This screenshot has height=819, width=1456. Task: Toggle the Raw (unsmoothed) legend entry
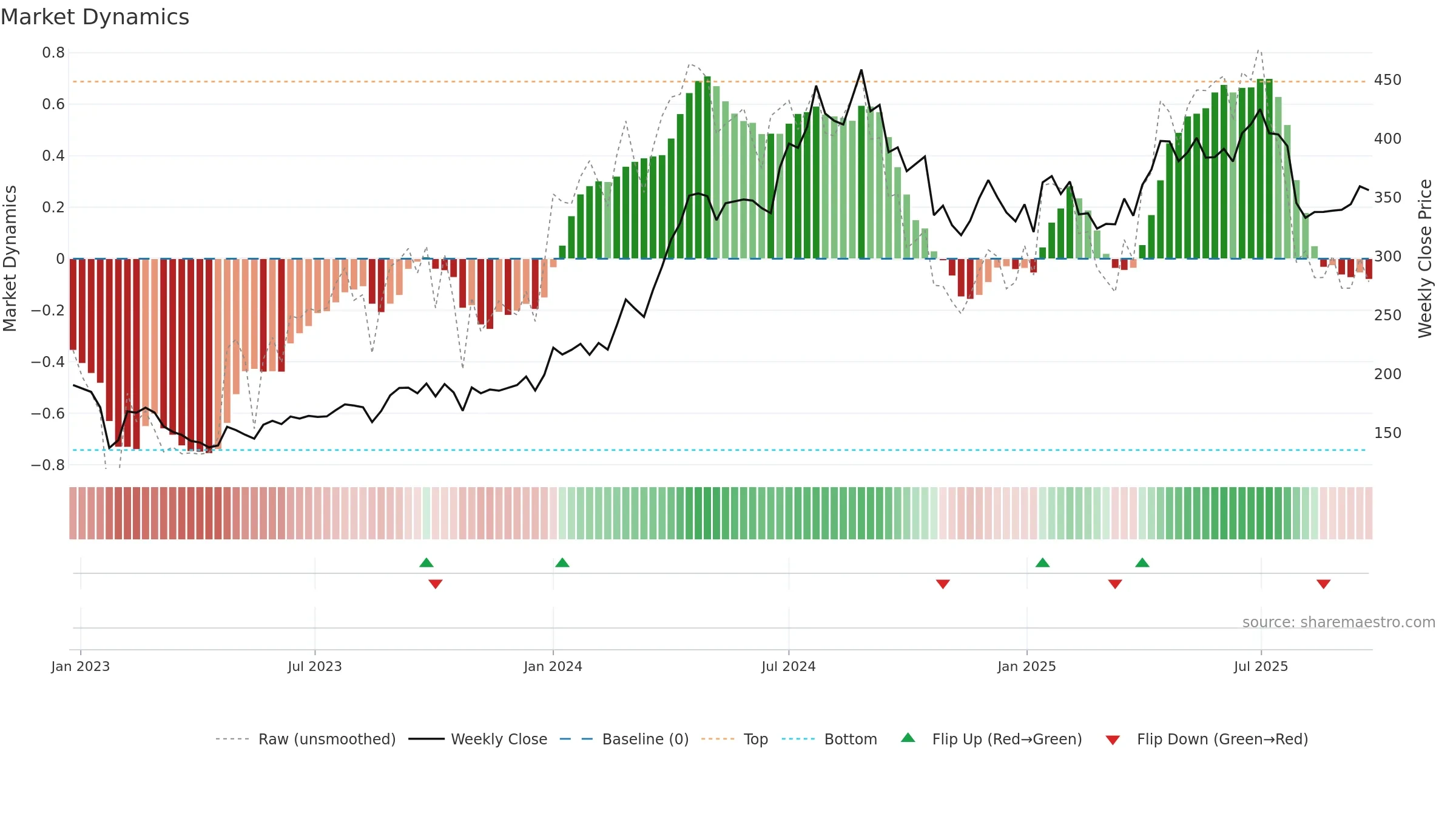click(306, 739)
